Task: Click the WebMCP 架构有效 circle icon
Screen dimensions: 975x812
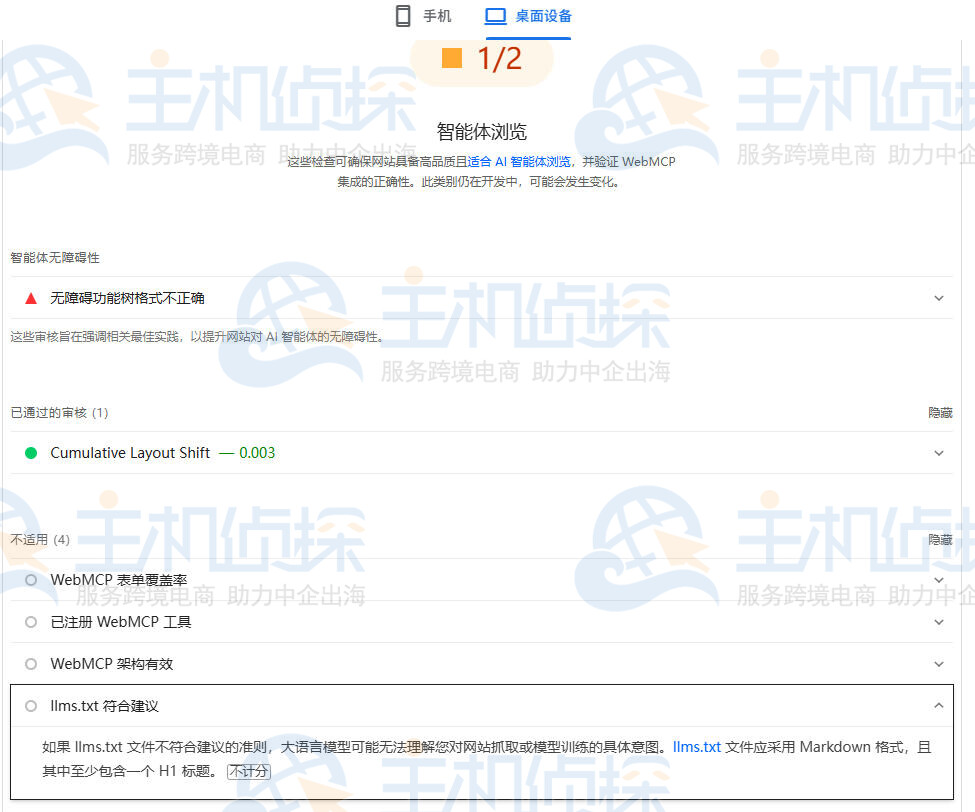Action: (30, 664)
